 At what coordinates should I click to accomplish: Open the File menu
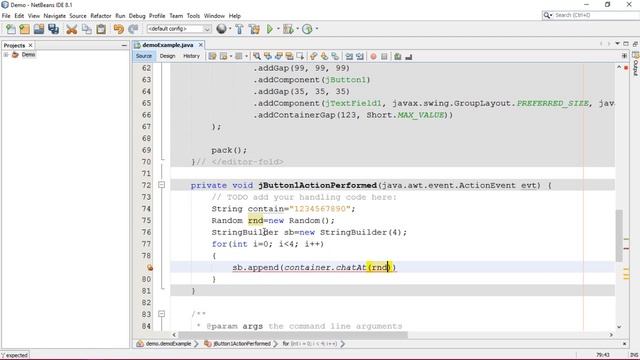[x=6, y=16]
